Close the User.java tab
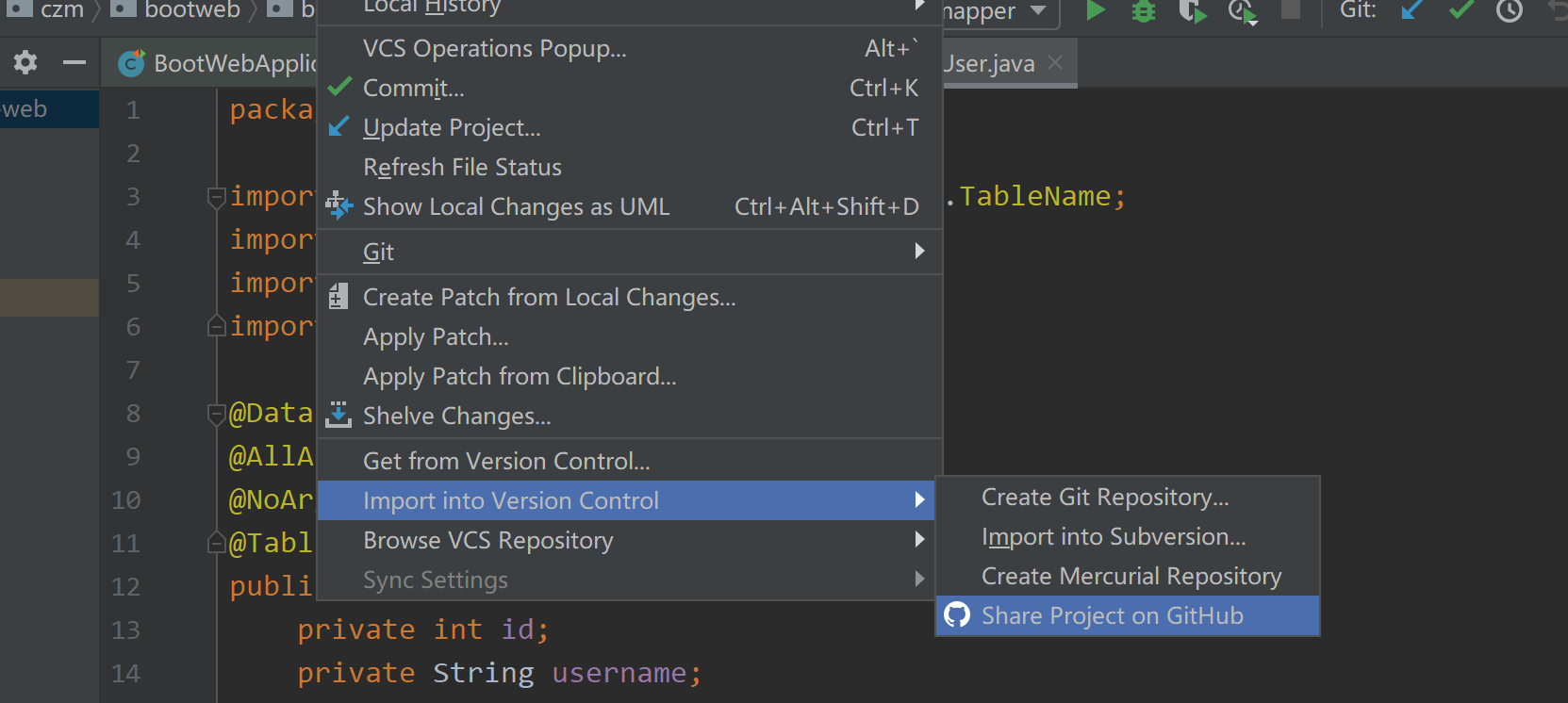The image size is (1568, 703). (1055, 62)
